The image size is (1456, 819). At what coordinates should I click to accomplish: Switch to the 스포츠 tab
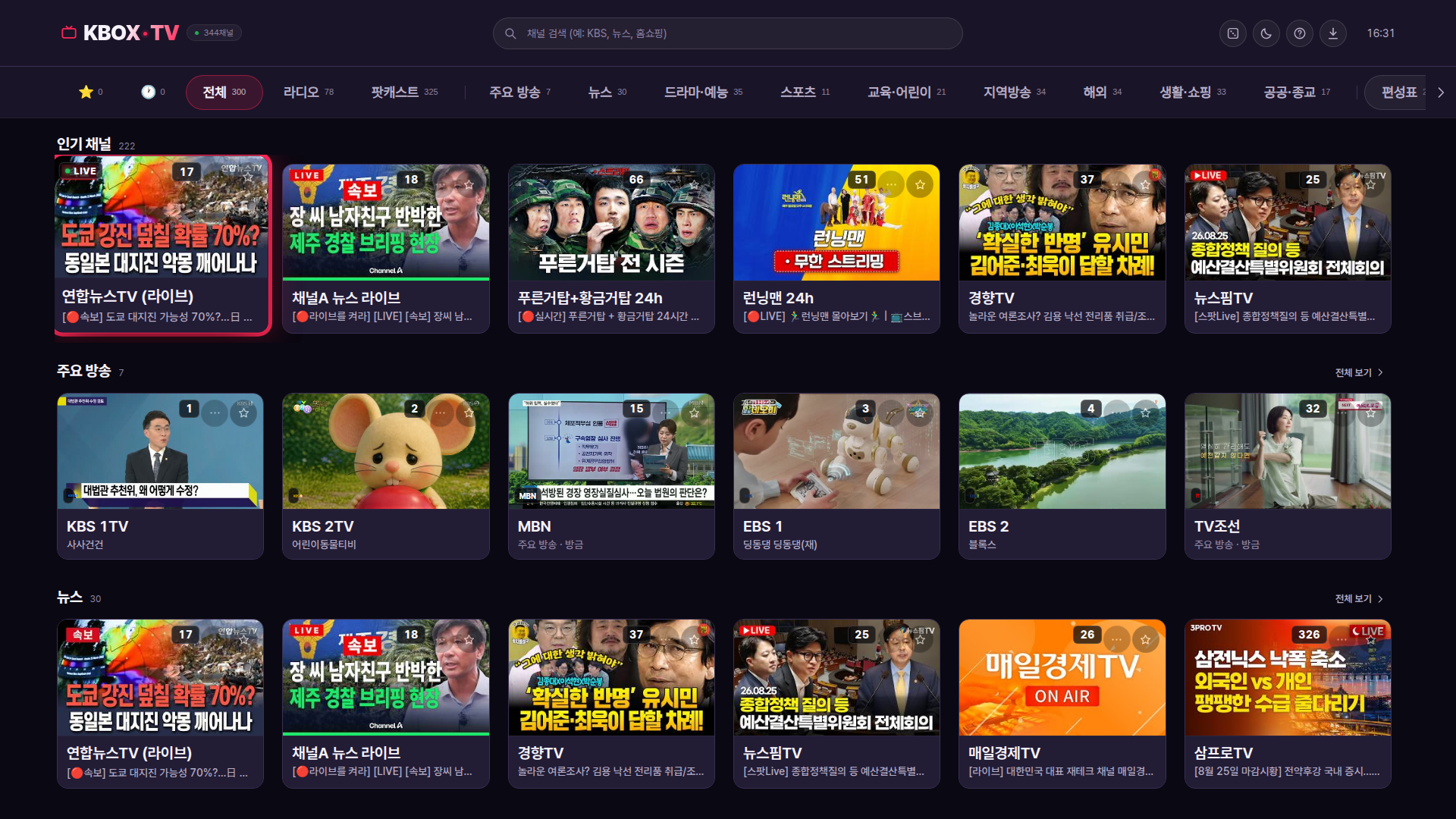805,92
